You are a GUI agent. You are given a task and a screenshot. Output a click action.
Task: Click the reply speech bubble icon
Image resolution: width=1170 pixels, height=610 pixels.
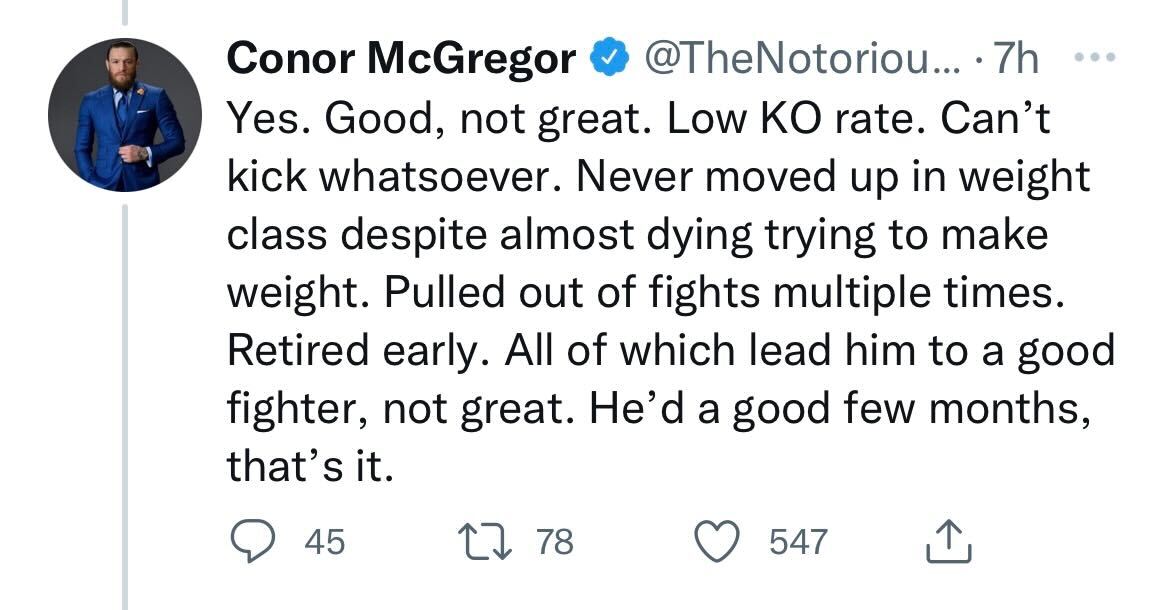[x=252, y=541]
